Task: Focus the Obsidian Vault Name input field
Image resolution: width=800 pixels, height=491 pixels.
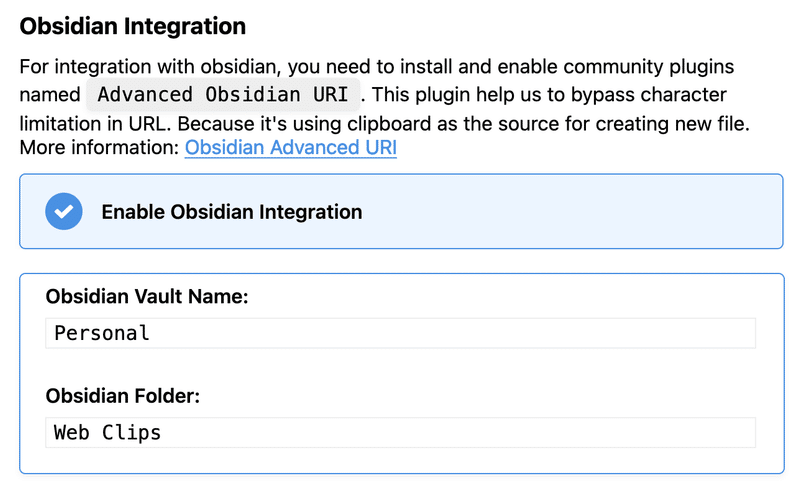Action: (x=401, y=333)
